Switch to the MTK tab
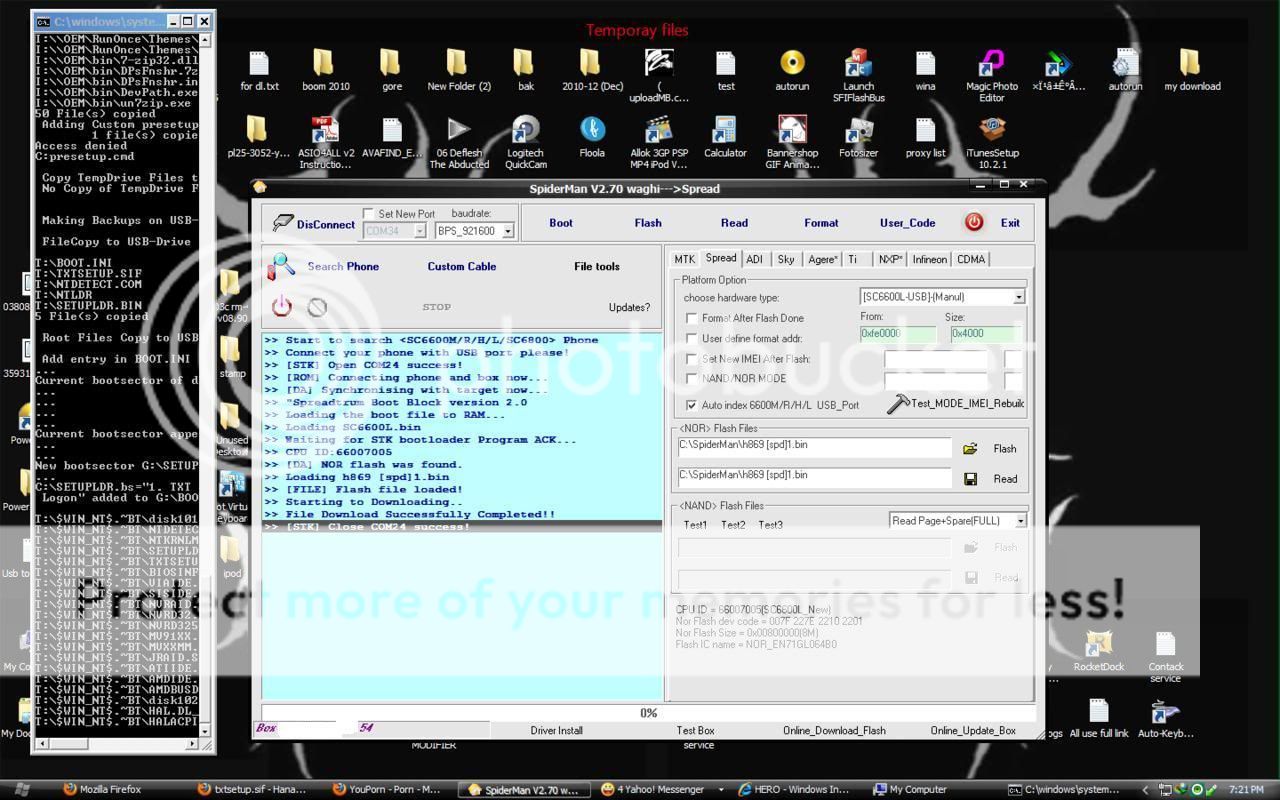 [684, 259]
